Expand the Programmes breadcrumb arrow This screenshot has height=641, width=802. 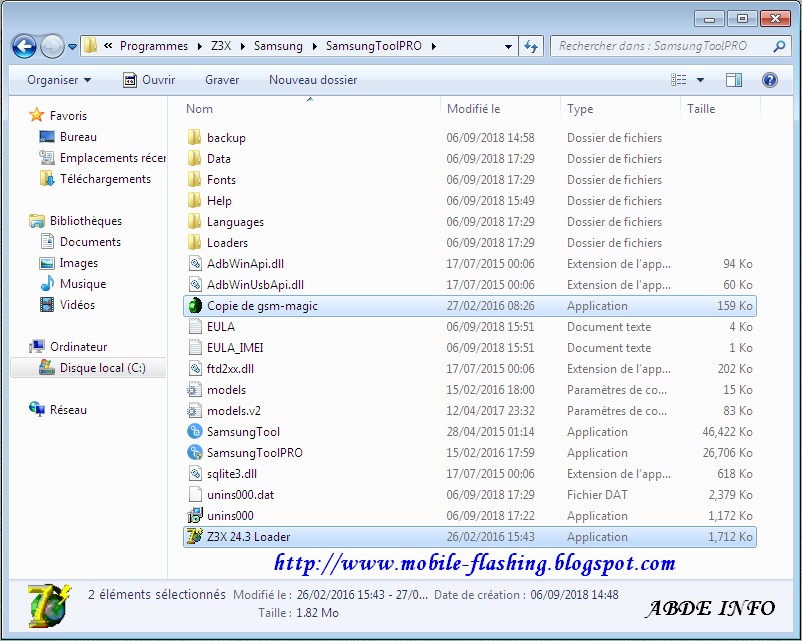(199, 47)
